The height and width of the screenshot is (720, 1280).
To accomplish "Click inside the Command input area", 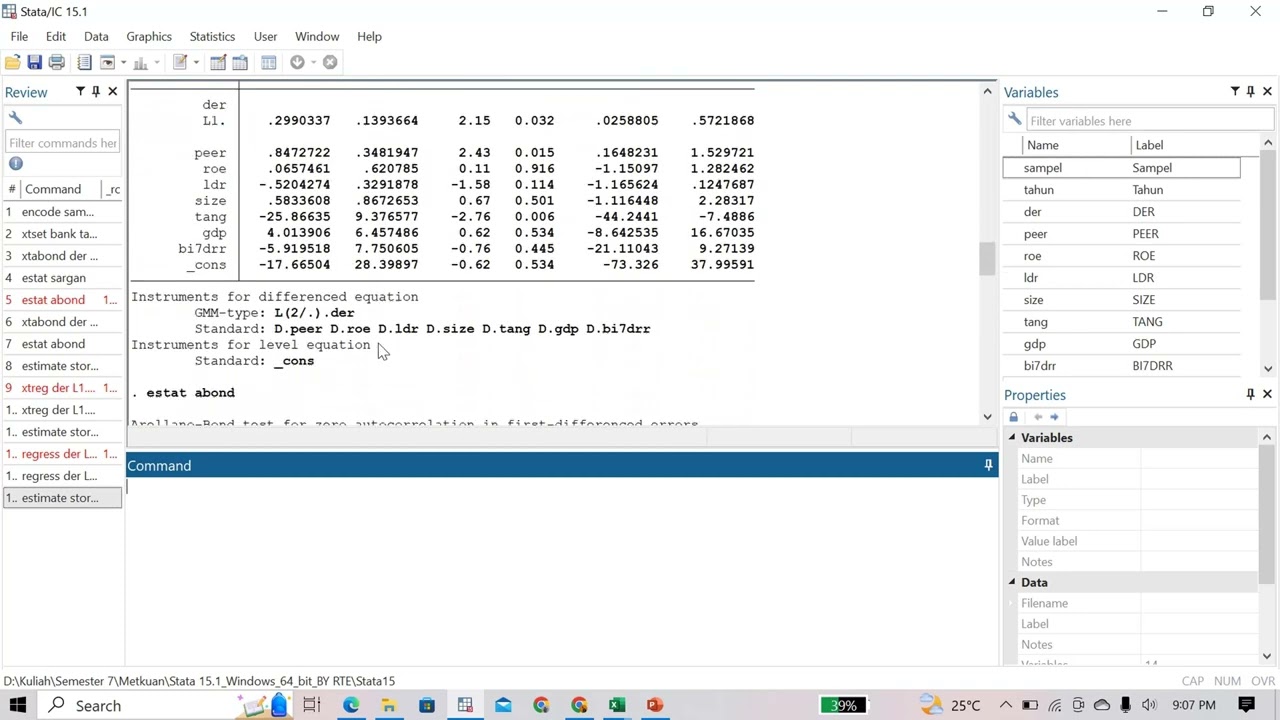I will pos(561,570).
